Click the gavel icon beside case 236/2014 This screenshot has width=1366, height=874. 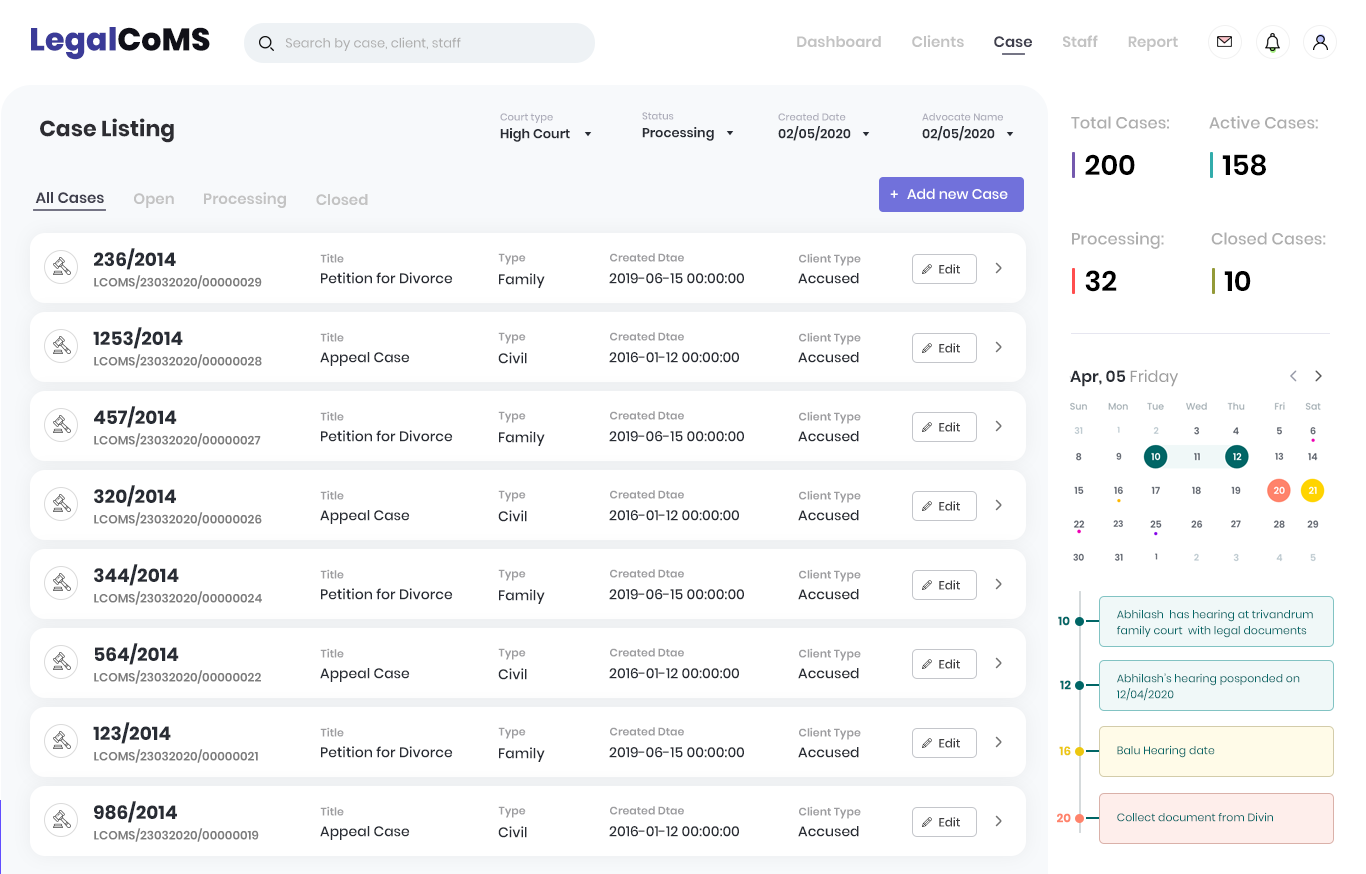pos(61,268)
